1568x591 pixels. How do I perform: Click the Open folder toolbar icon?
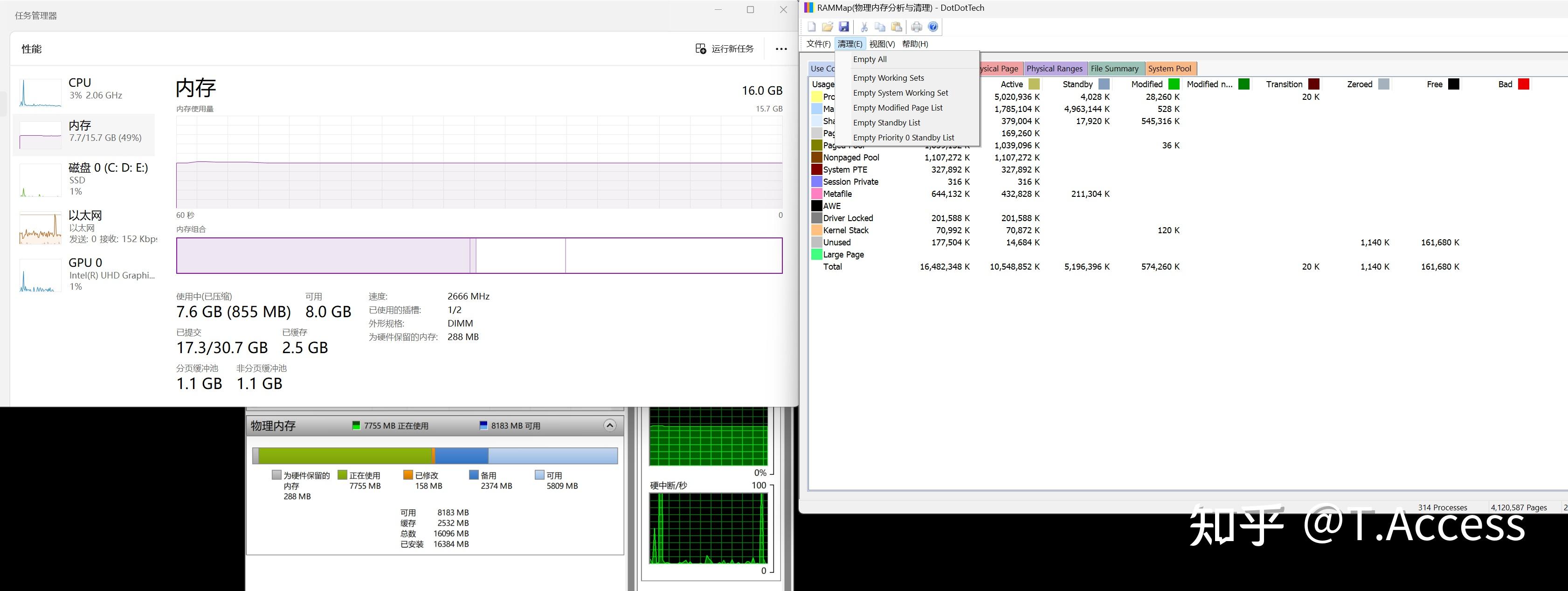(x=827, y=27)
